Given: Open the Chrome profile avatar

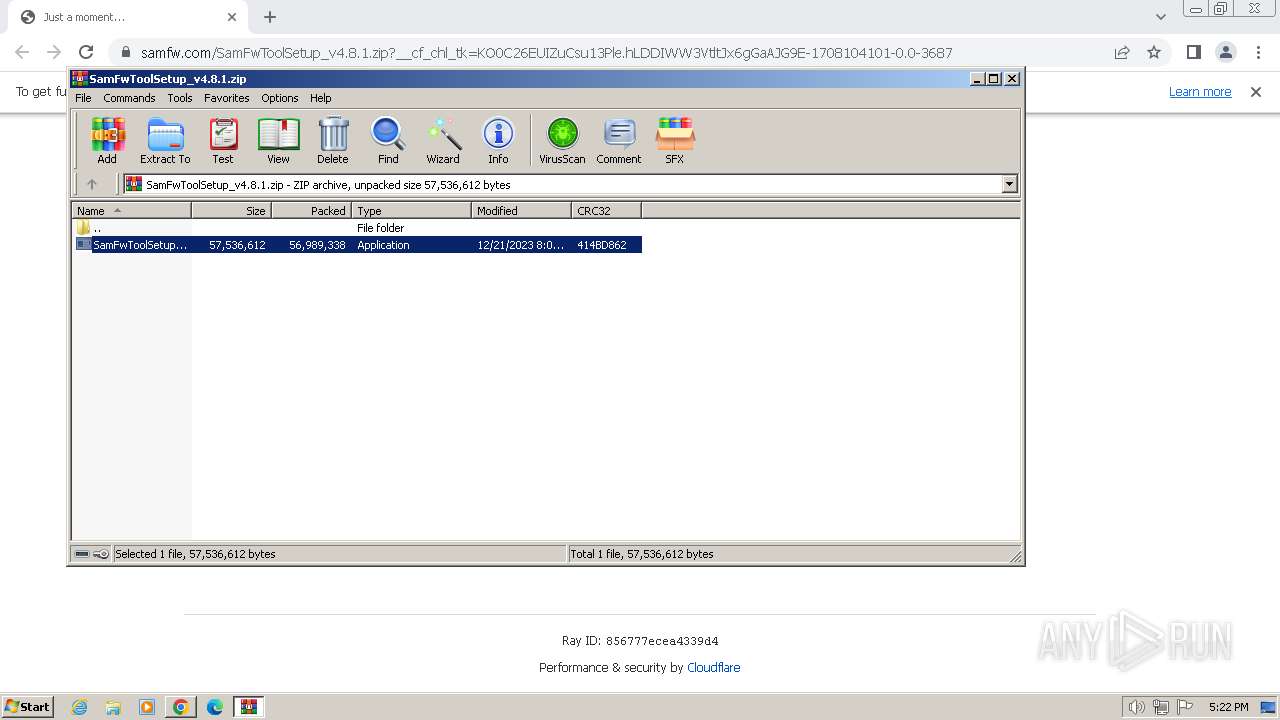Looking at the screenshot, I should click(x=1225, y=52).
